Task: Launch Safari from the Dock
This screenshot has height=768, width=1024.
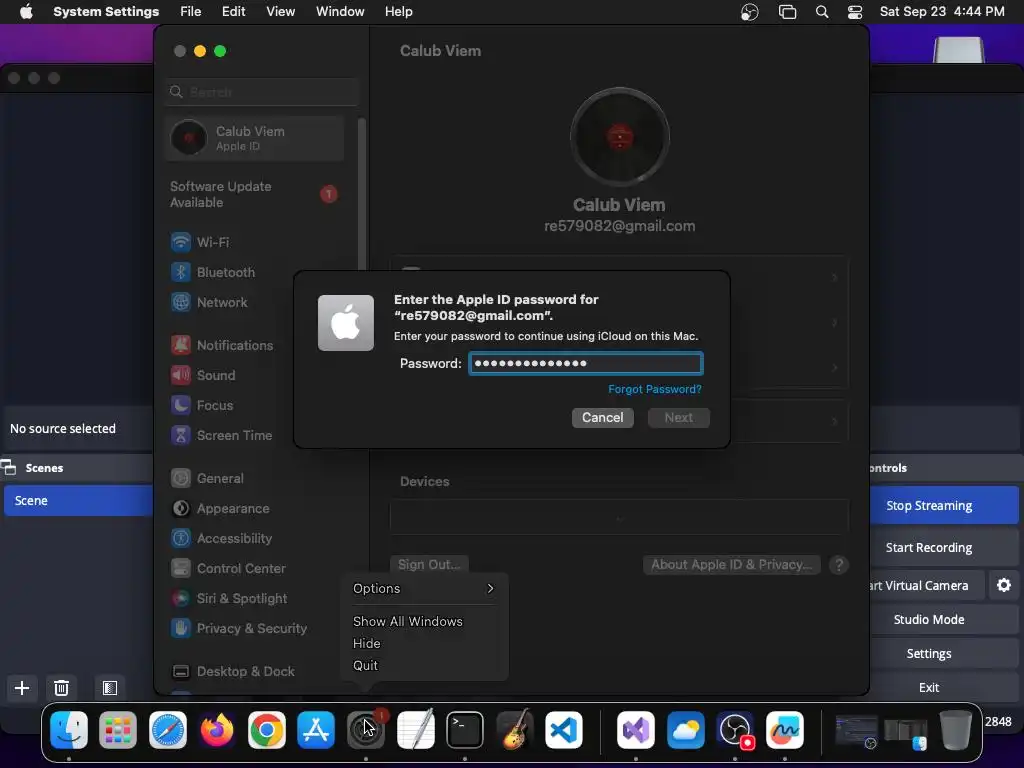Action: [168, 729]
